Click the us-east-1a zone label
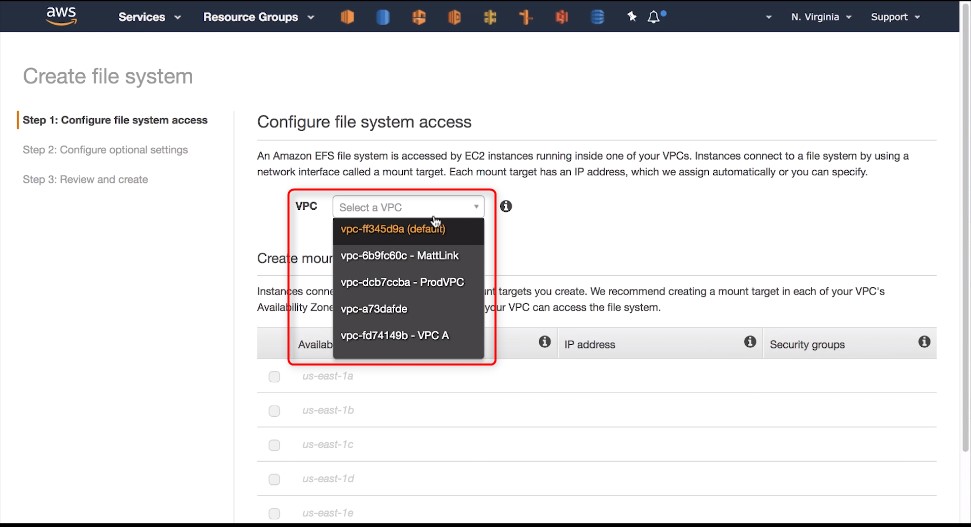The width and height of the screenshot is (971, 527). (x=328, y=376)
